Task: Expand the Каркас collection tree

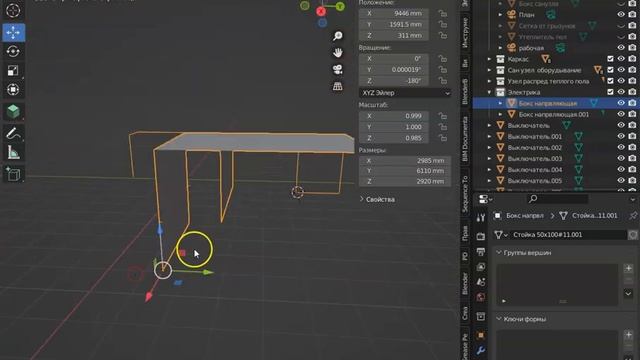Action: click(489, 59)
